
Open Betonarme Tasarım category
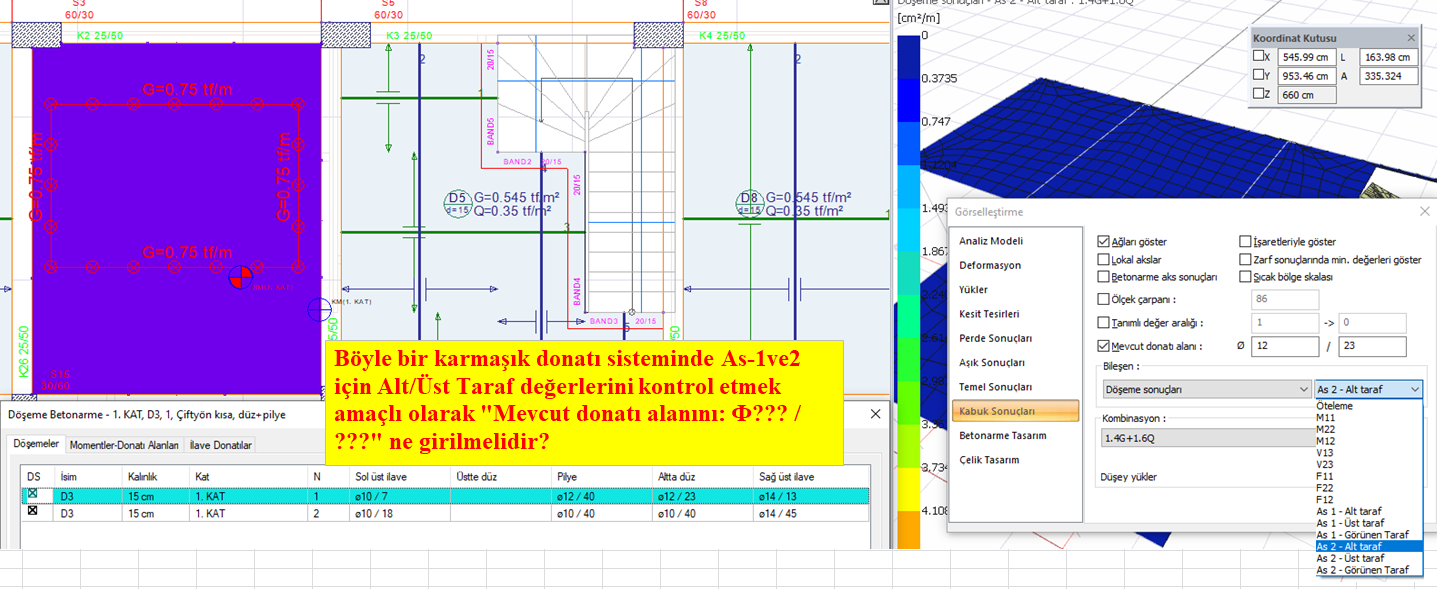coord(1002,435)
